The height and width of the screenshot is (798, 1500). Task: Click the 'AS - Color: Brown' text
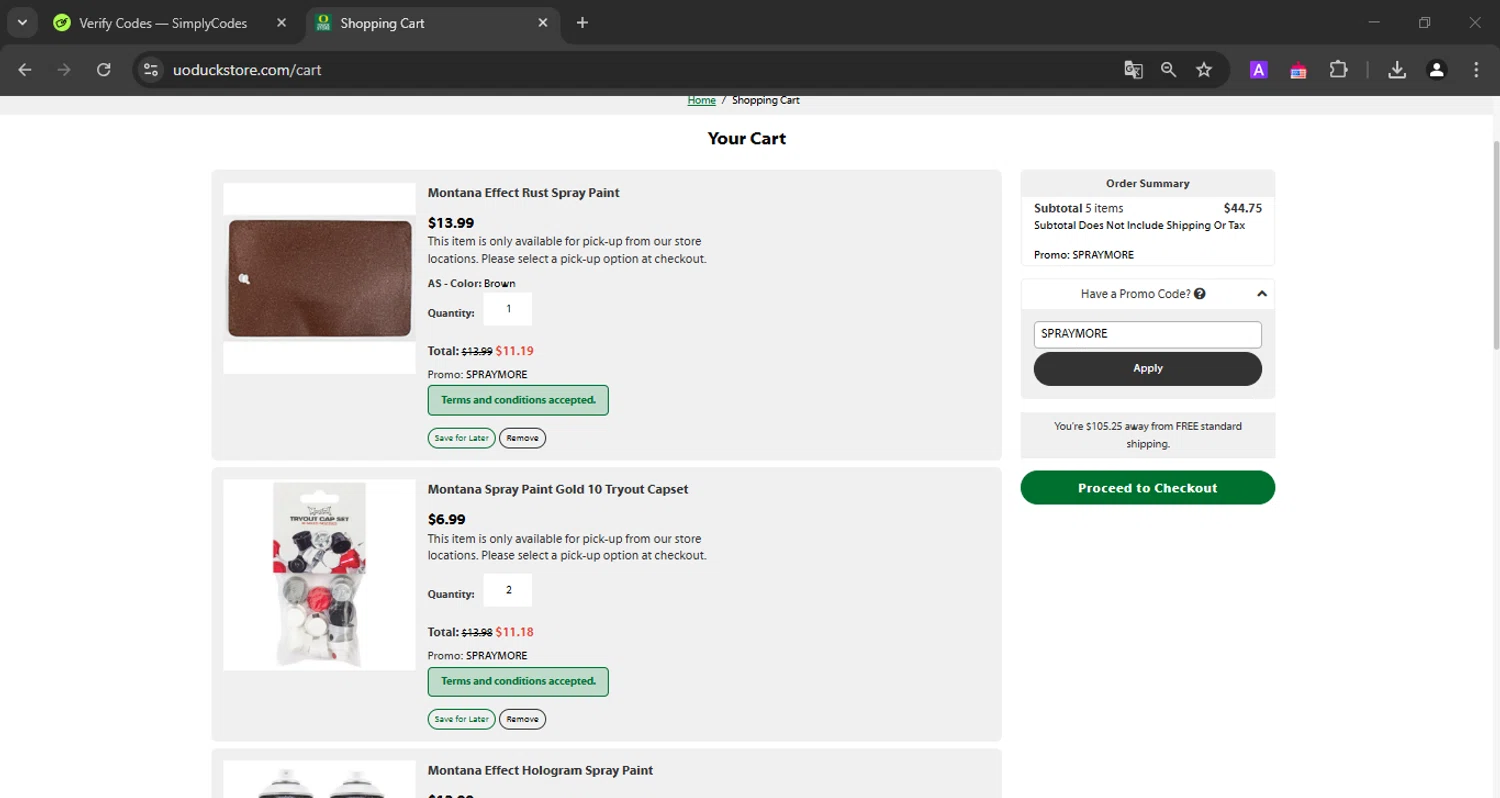coord(472,284)
